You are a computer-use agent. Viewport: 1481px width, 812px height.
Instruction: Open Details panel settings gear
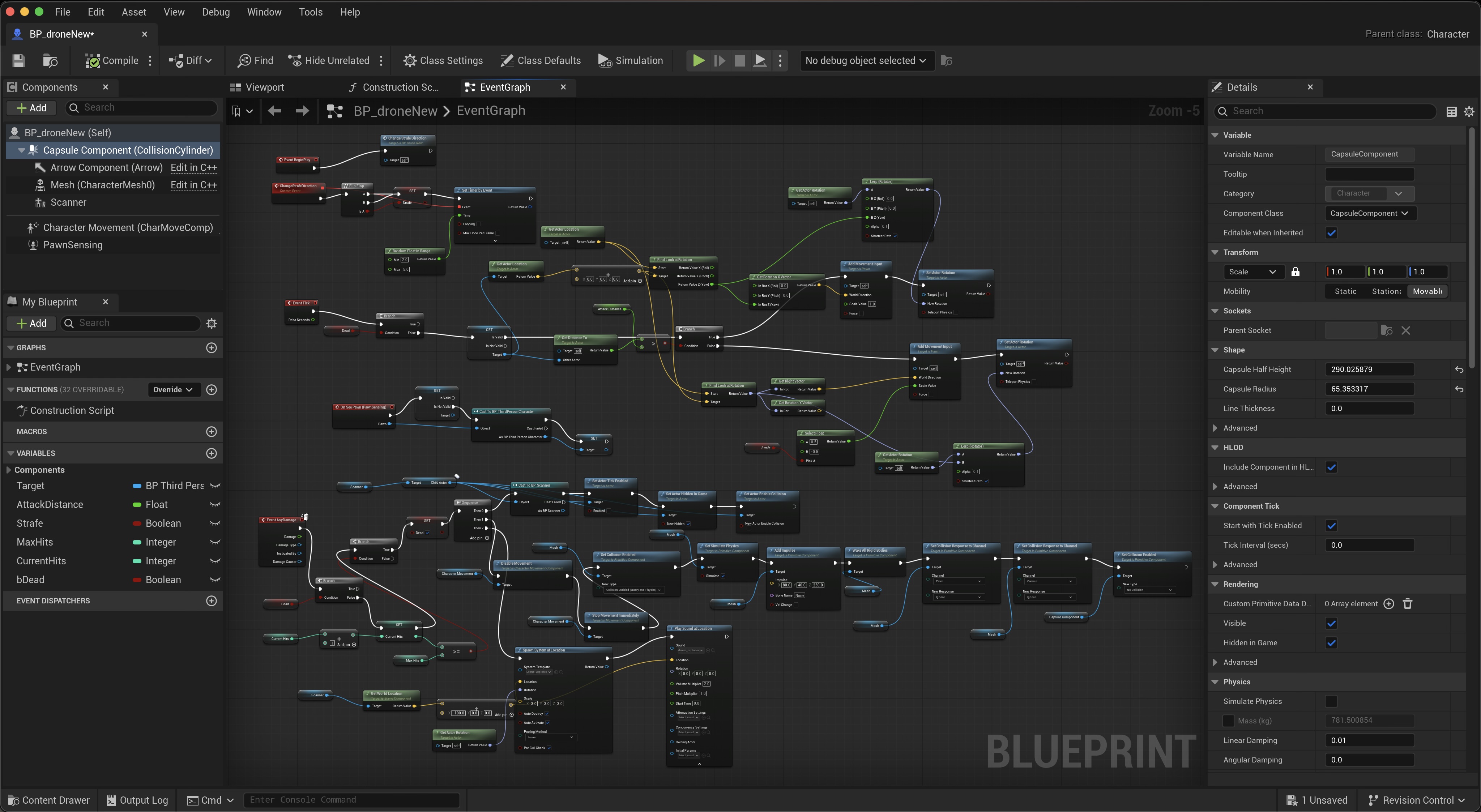pyautogui.click(x=1469, y=111)
